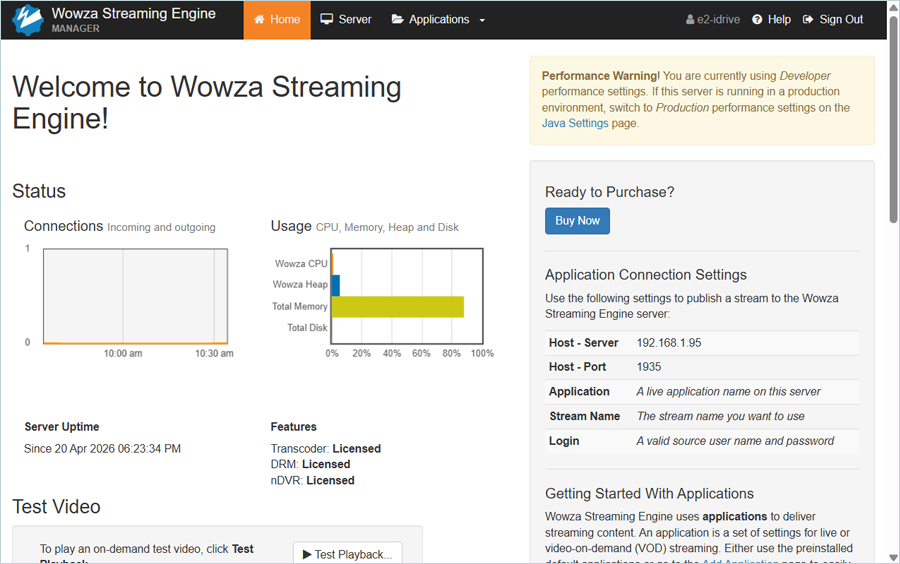Click the 'Stream Name' row label
Screen dimensions: 900x564
point(584,417)
